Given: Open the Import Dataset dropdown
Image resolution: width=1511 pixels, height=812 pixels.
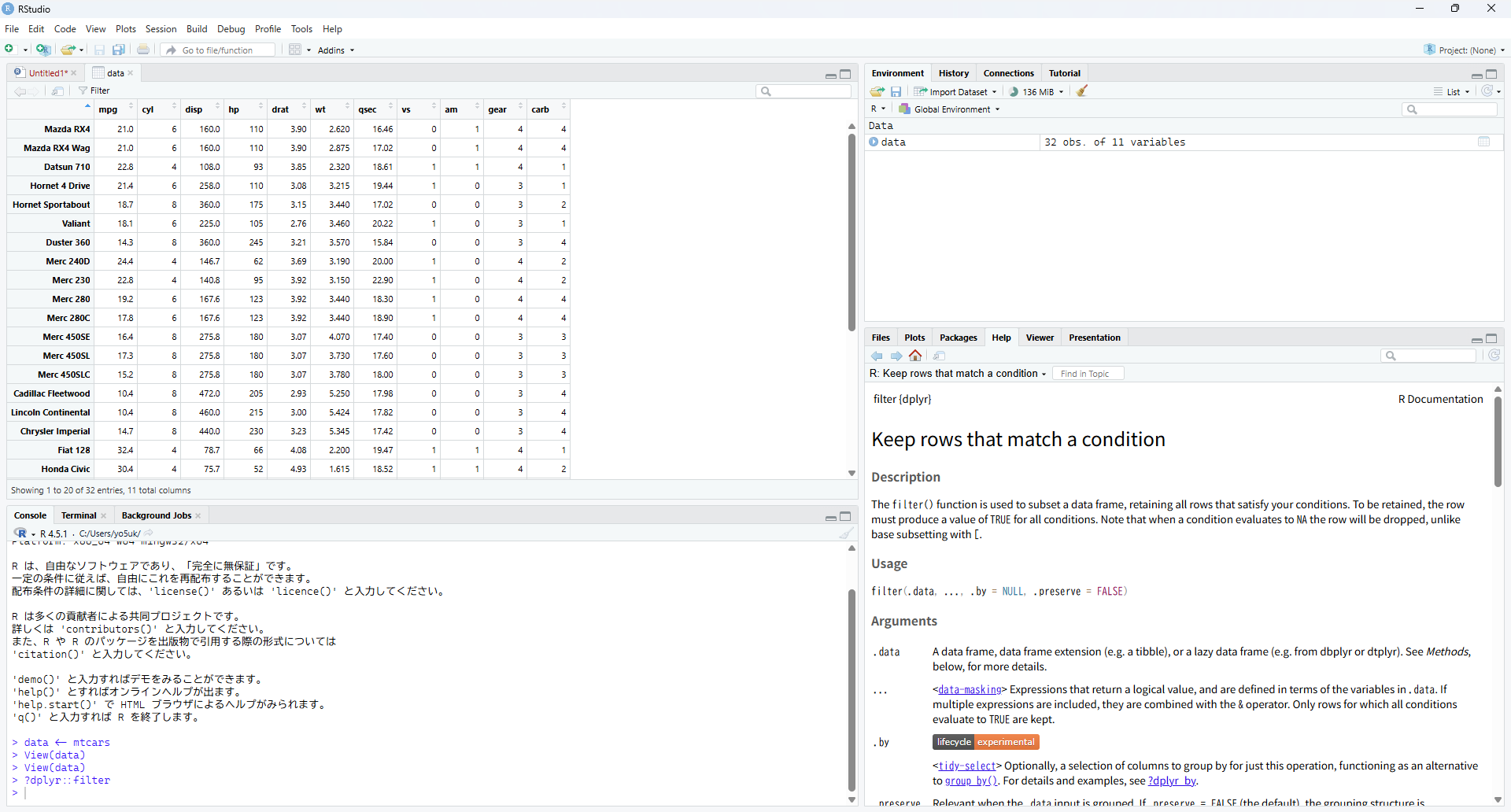Looking at the screenshot, I should coord(955,91).
